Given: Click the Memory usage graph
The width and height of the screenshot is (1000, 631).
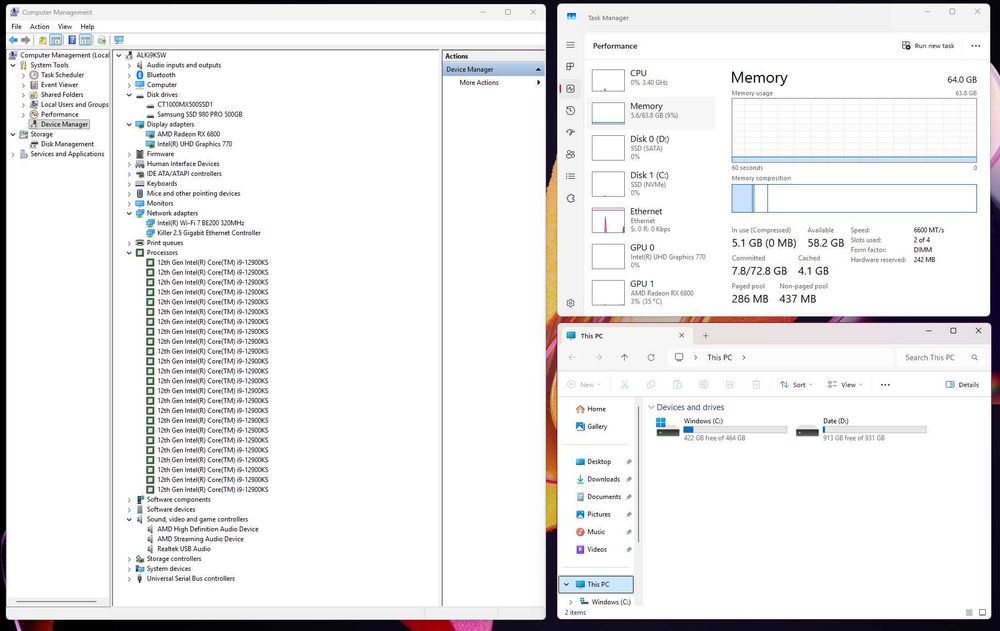Looking at the screenshot, I should (854, 131).
